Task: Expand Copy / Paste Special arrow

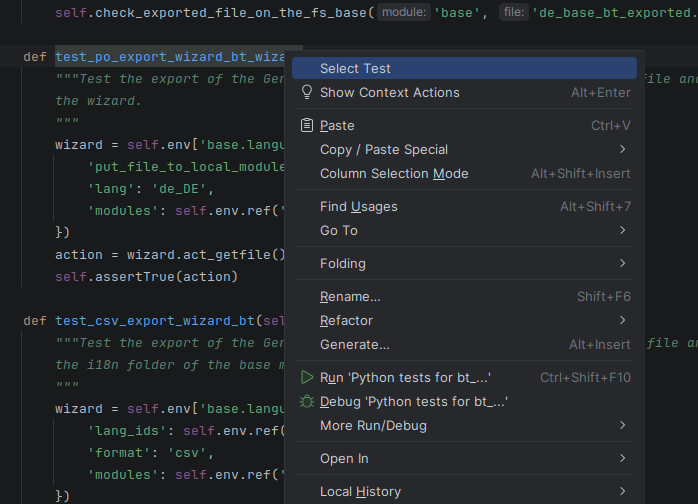Action: pyautogui.click(x=623, y=149)
